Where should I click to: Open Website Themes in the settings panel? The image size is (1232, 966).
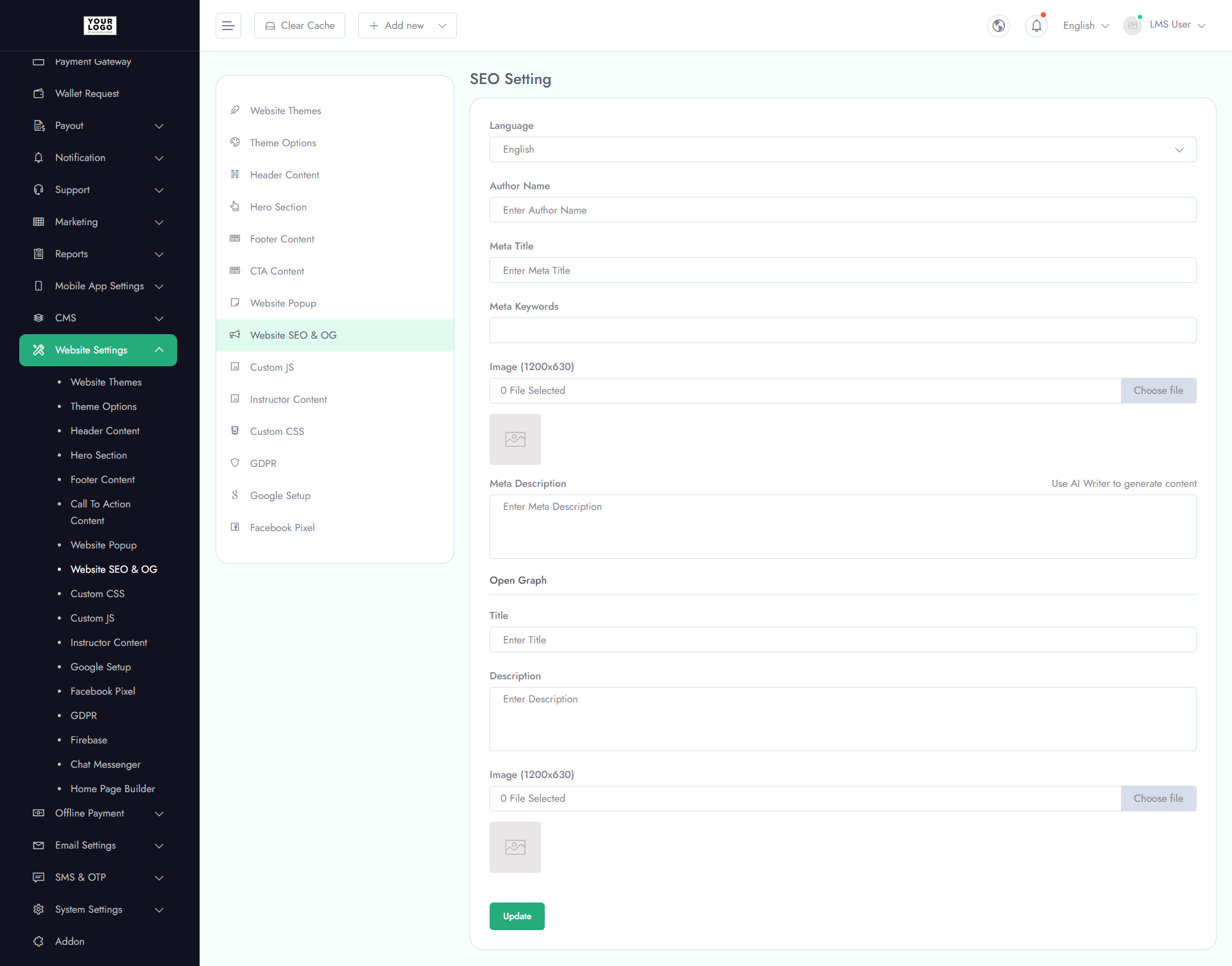pyautogui.click(x=335, y=111)
